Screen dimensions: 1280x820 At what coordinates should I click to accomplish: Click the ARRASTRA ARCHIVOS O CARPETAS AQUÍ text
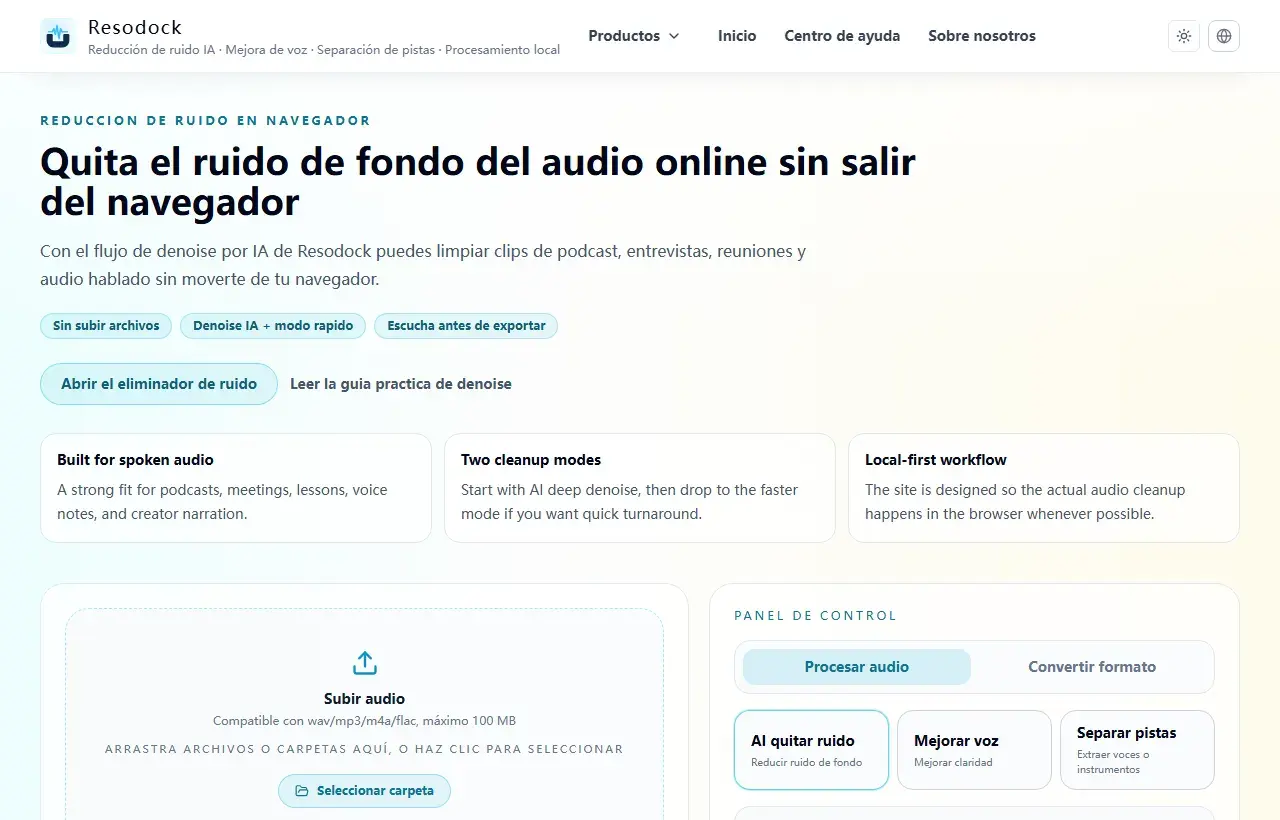(364, 749)
